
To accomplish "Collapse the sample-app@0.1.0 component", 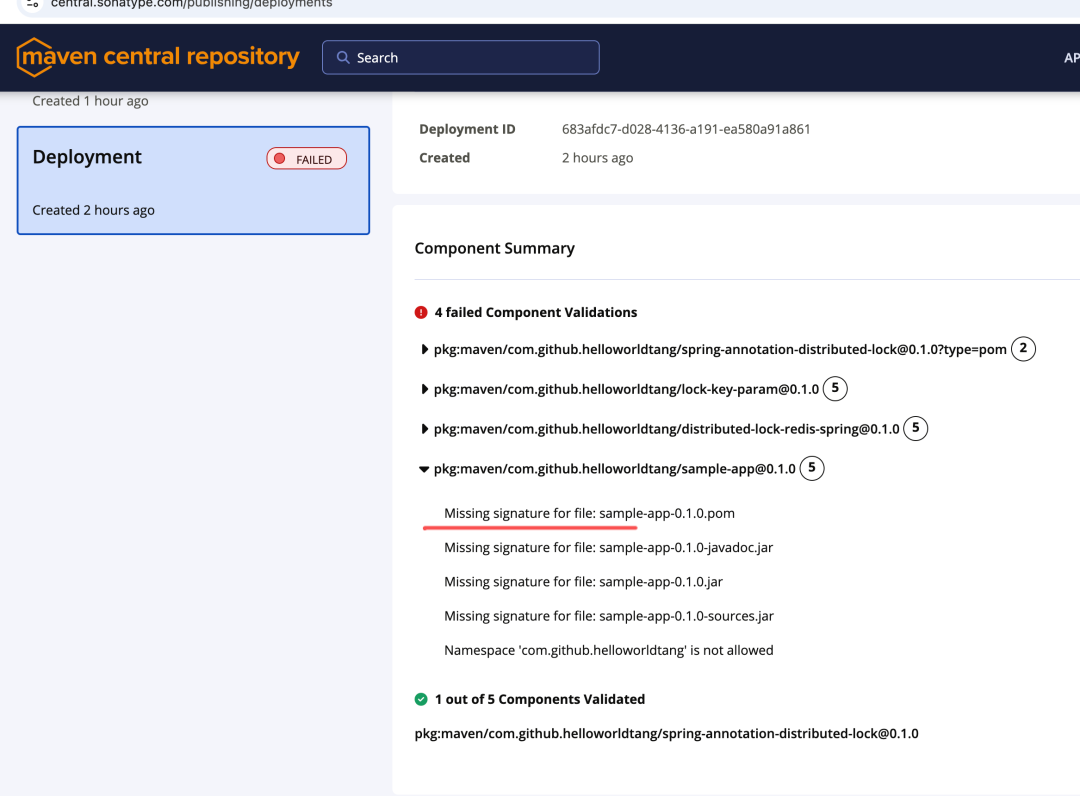I will tap(424, 470).
